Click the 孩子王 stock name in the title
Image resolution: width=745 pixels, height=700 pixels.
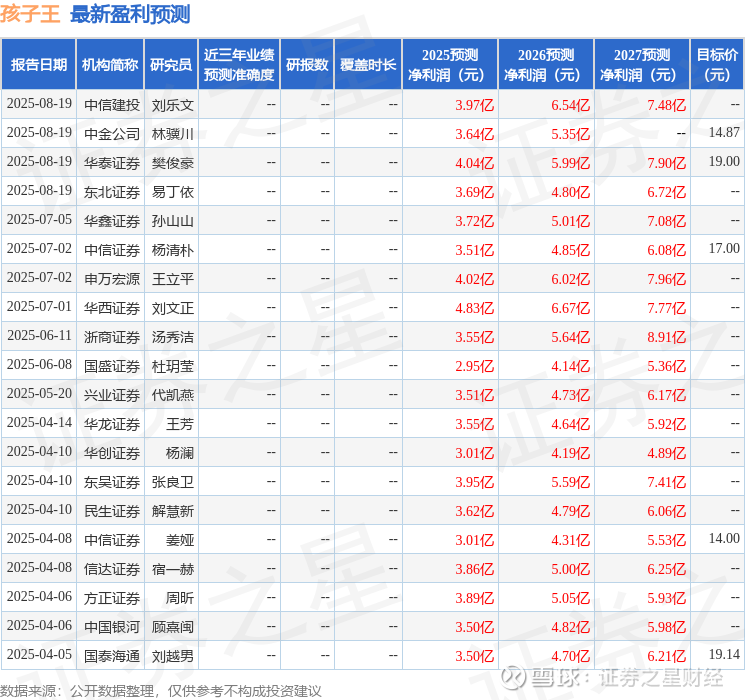click(x=30, y=14)
